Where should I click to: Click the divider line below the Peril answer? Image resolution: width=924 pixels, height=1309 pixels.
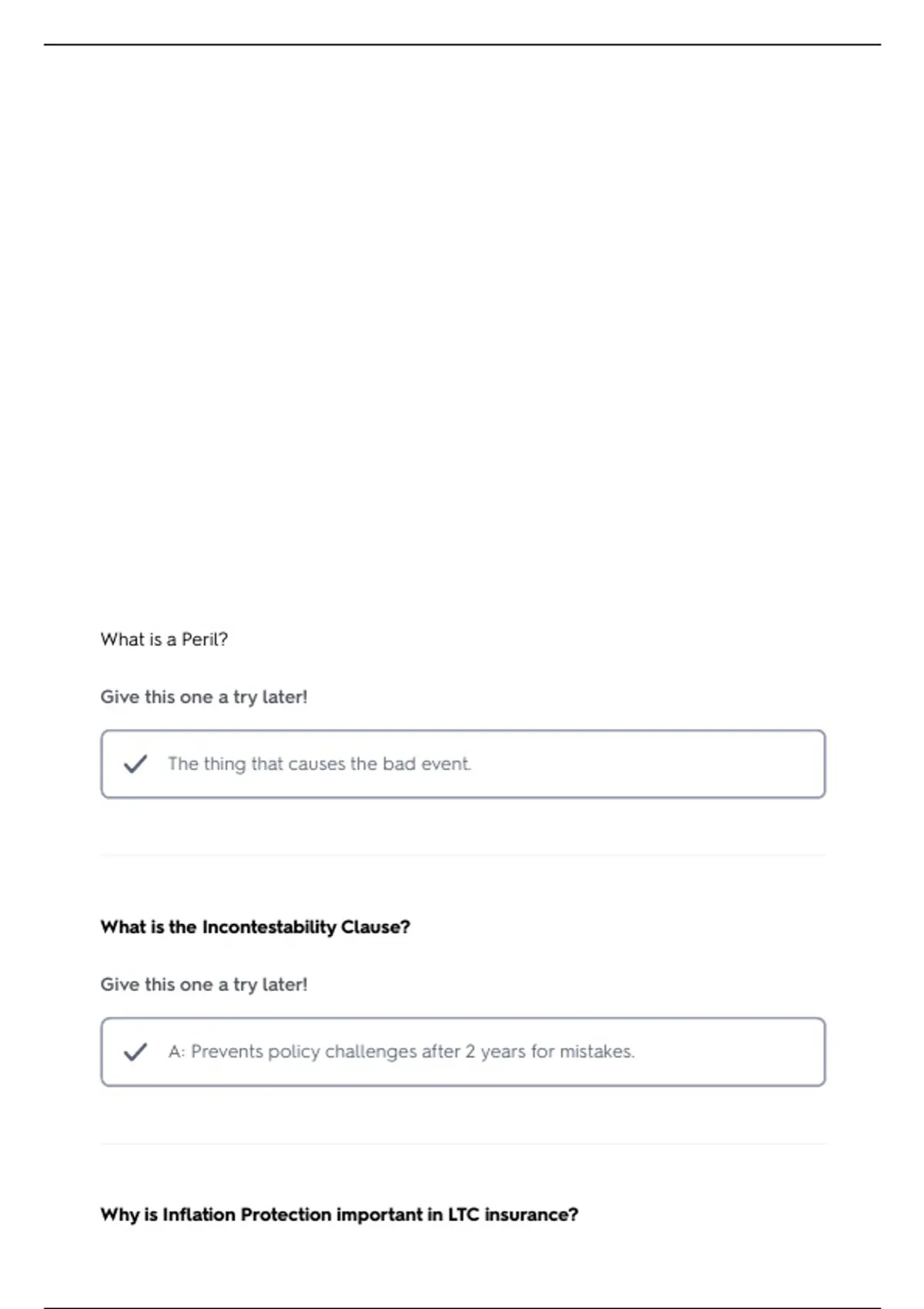click(x=463, y=855)
